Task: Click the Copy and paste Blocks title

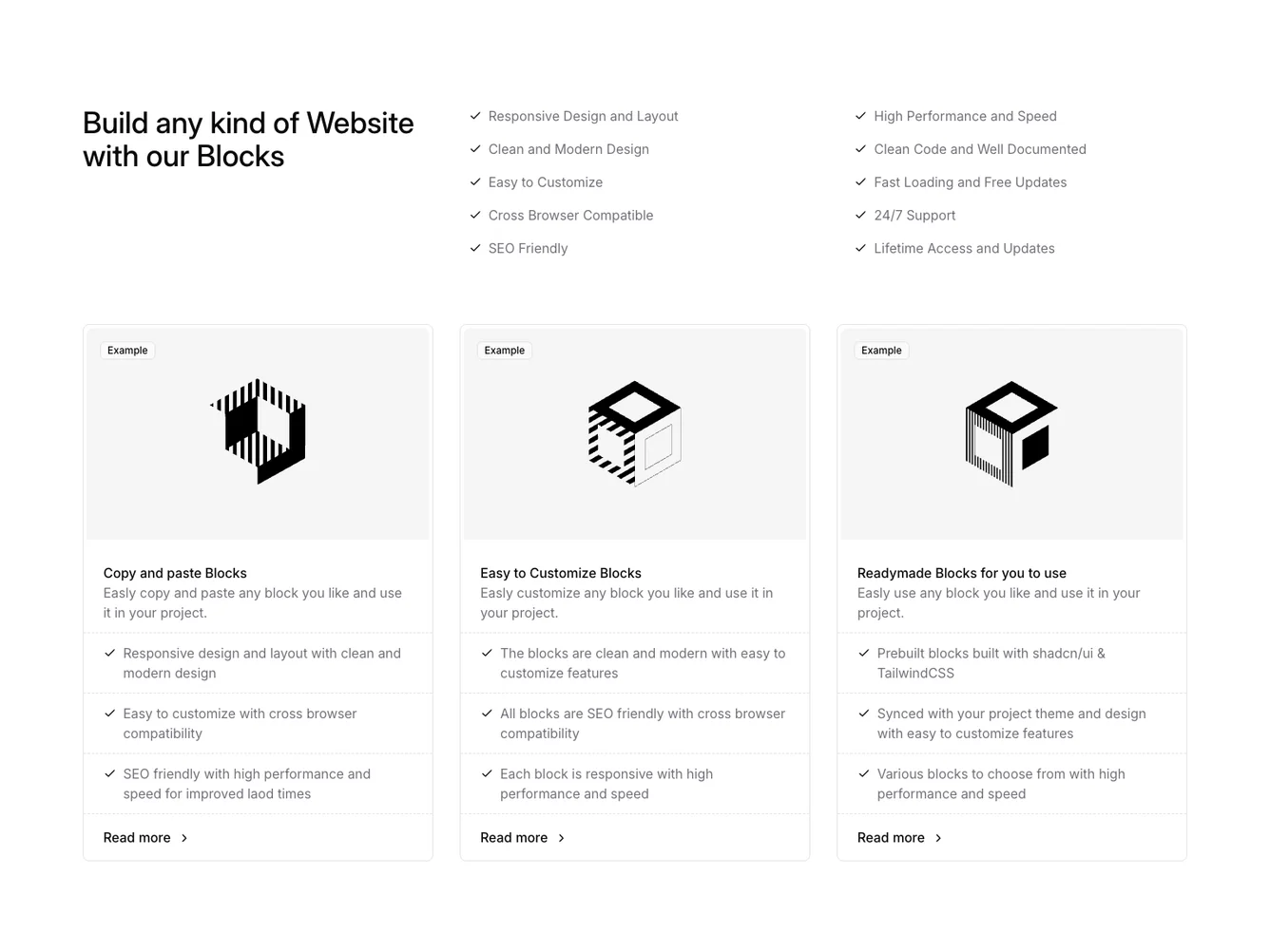Action: click(175, 573)
